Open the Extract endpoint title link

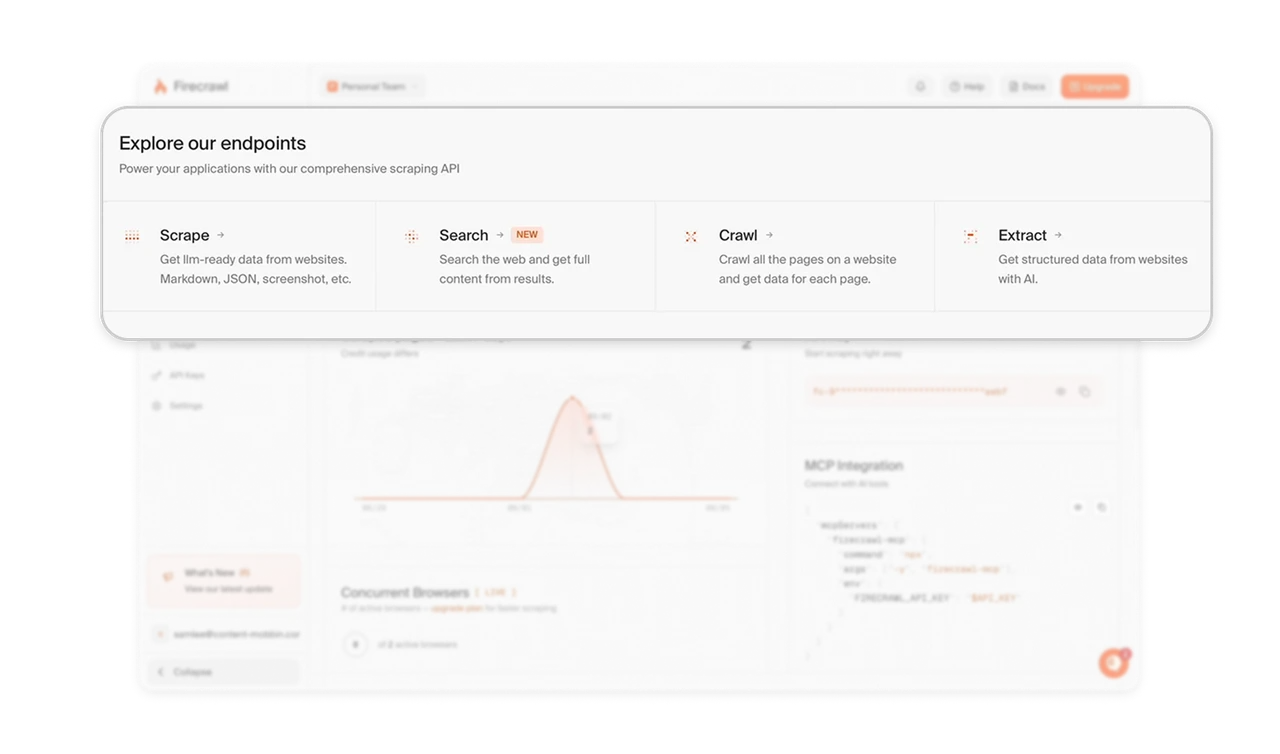pos(1022,235)
